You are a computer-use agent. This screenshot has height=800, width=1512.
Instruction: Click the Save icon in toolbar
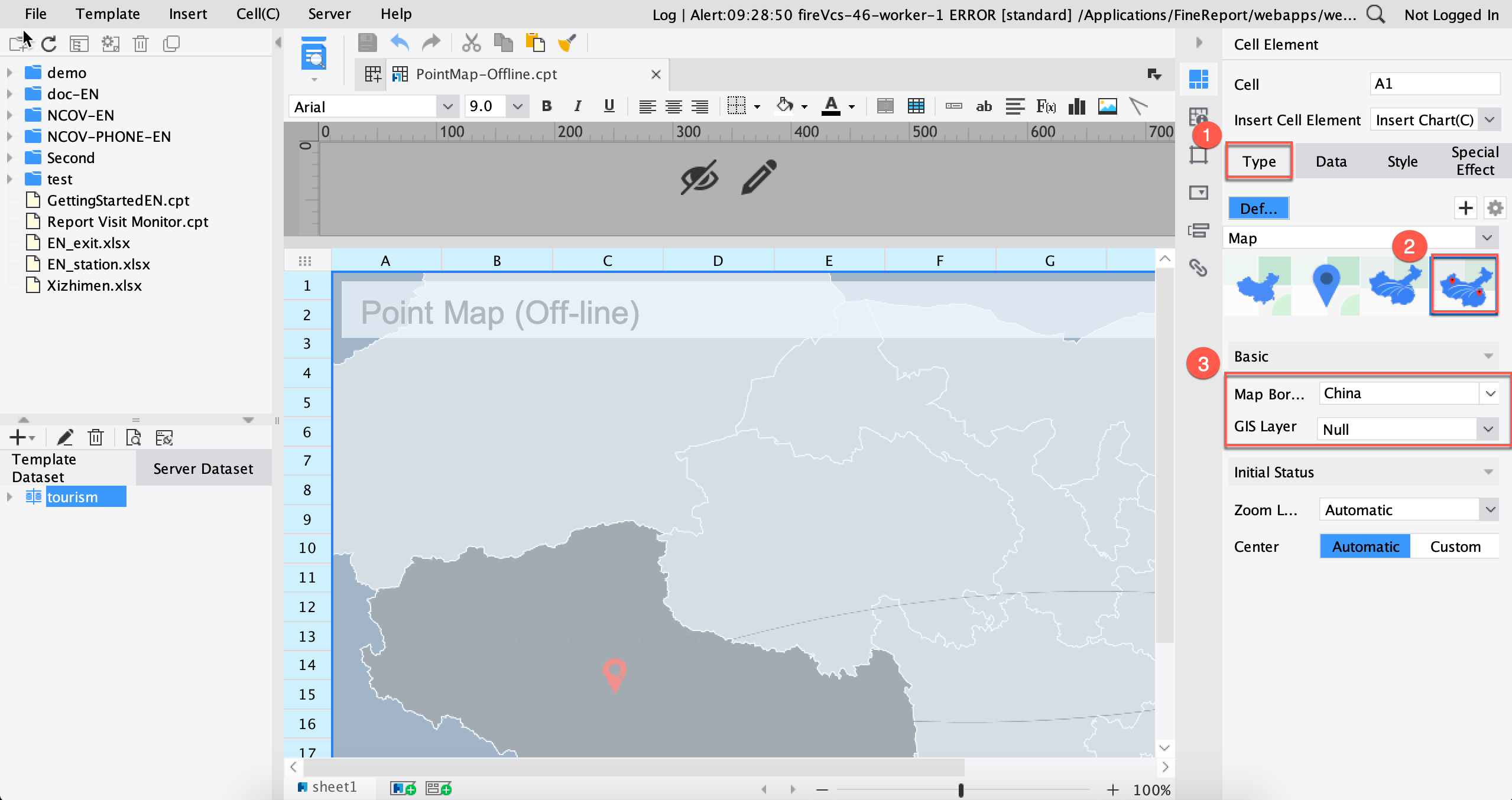(x=367, y=43)
